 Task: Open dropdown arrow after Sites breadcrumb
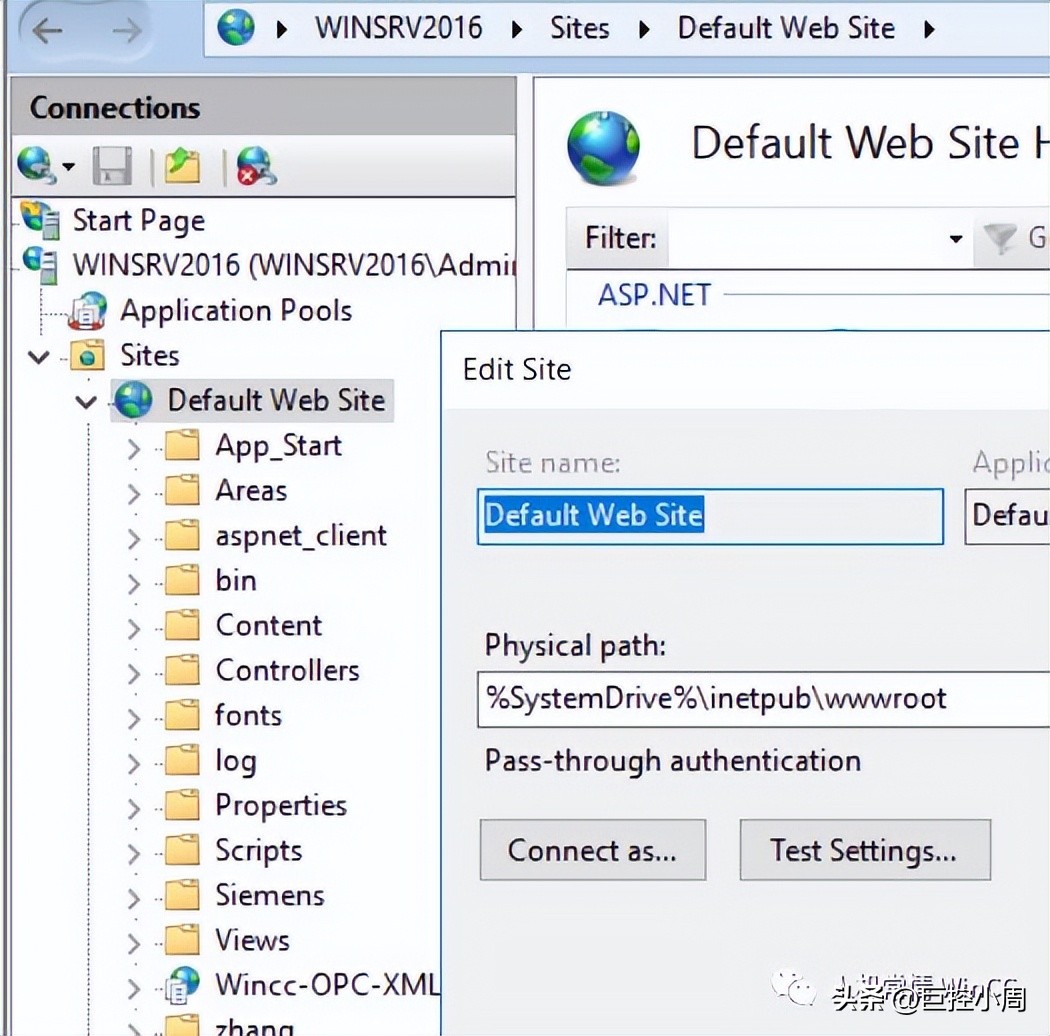[x=644, y=29]
